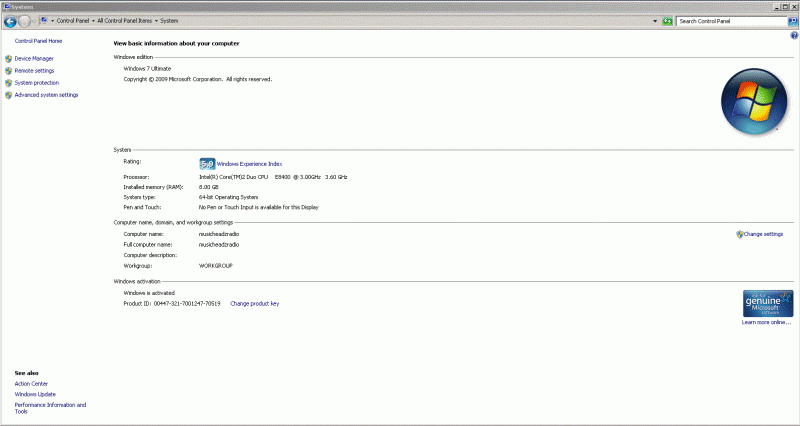Screen dimensions: 800x426
Task: Click Change settings link
Action: point(763,234)
